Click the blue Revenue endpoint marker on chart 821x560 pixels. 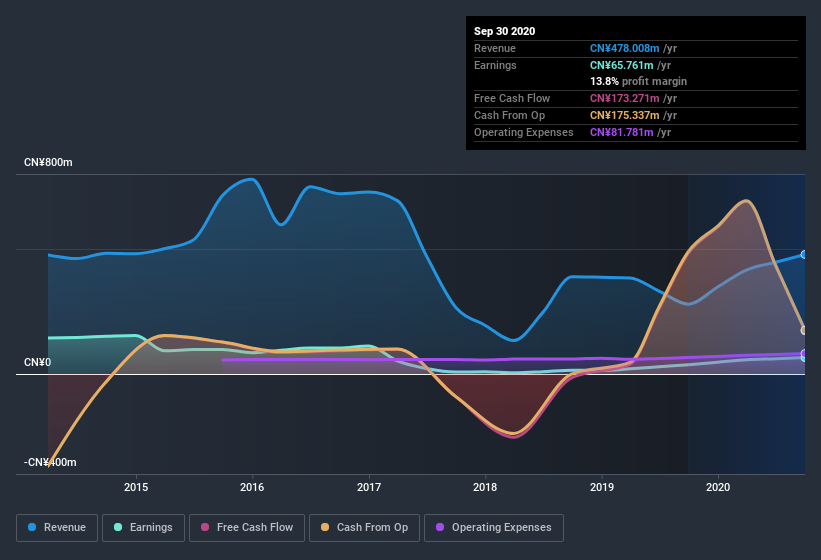pos(804,255)
